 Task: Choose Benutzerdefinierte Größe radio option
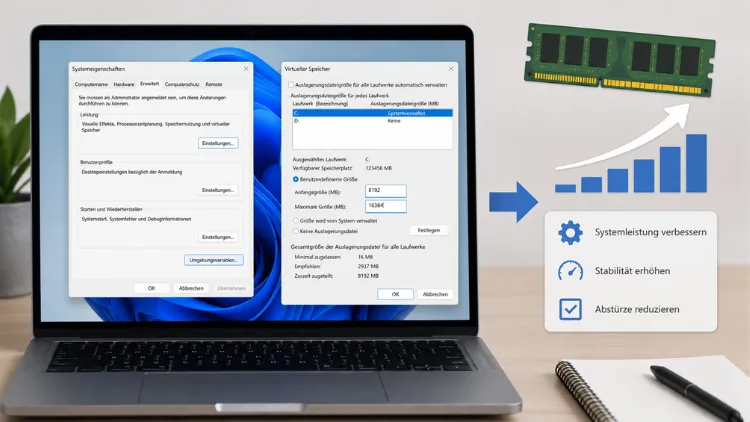click(x=296, y=179)
